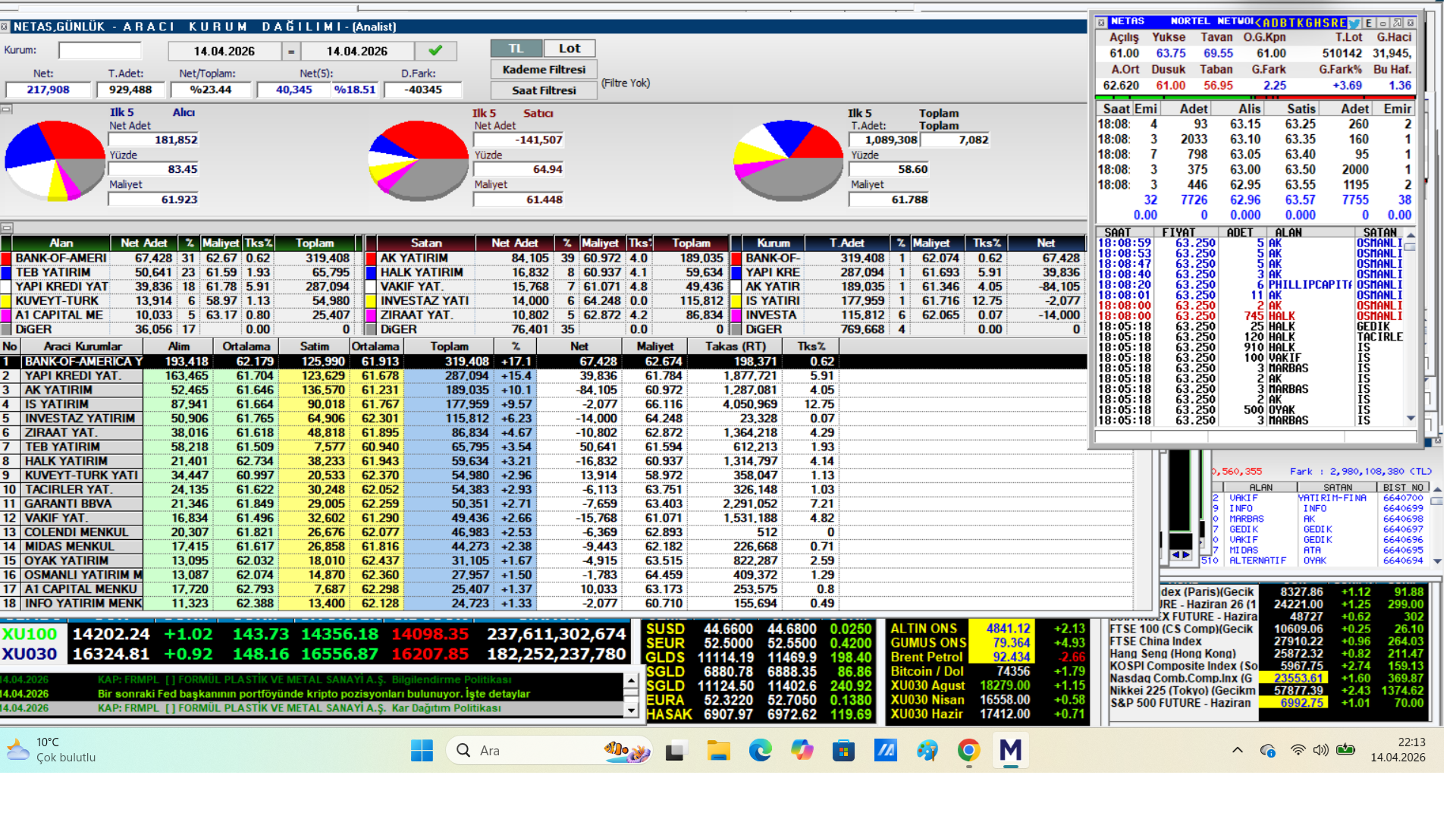Image resolution: width=1456 pixels, height=819 pixels.
Task: Click the Kurum input field
Action: 99,51
